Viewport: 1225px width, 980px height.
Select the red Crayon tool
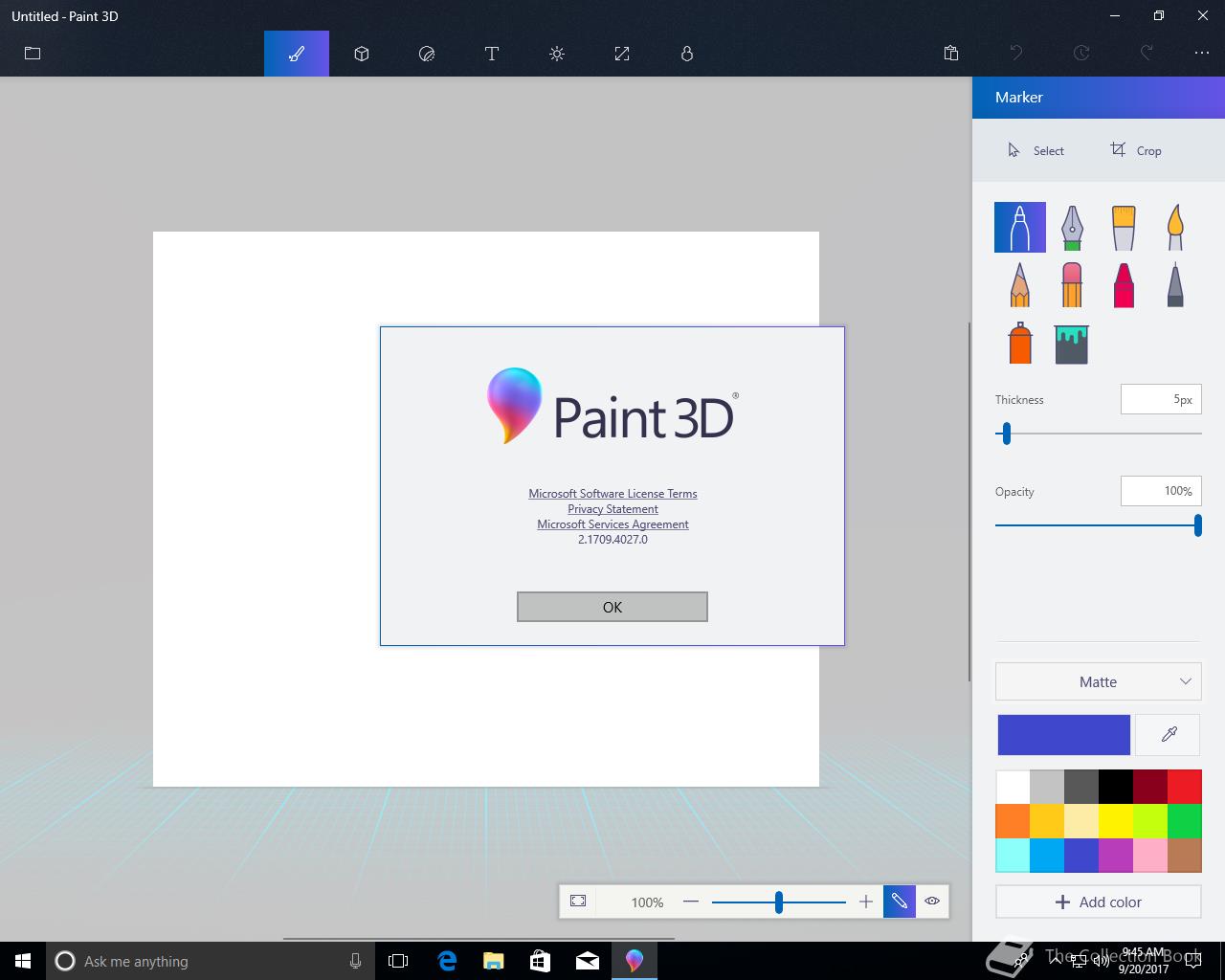tap(1124, 284)
